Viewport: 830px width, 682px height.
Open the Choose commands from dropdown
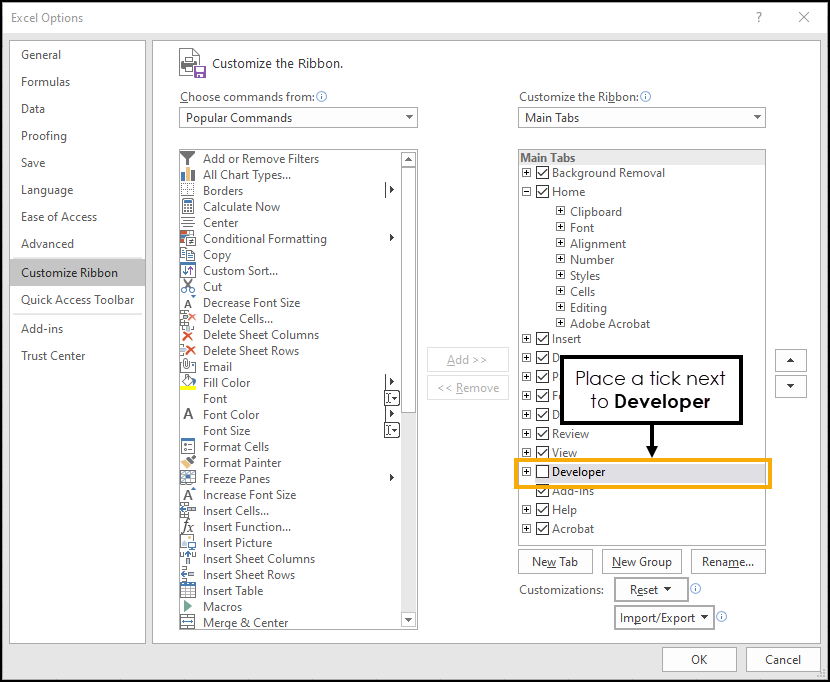click(x=299, y=118)
